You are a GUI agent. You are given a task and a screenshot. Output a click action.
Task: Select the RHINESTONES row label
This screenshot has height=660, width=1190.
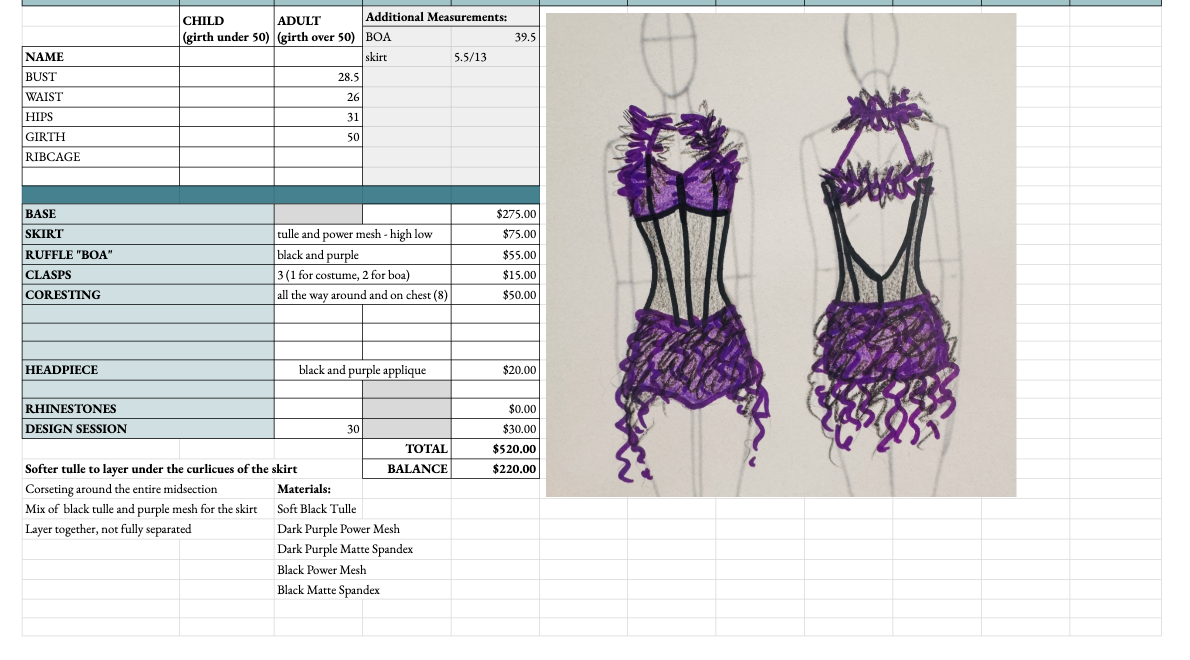pyautogui.click(x=148, y=408)
